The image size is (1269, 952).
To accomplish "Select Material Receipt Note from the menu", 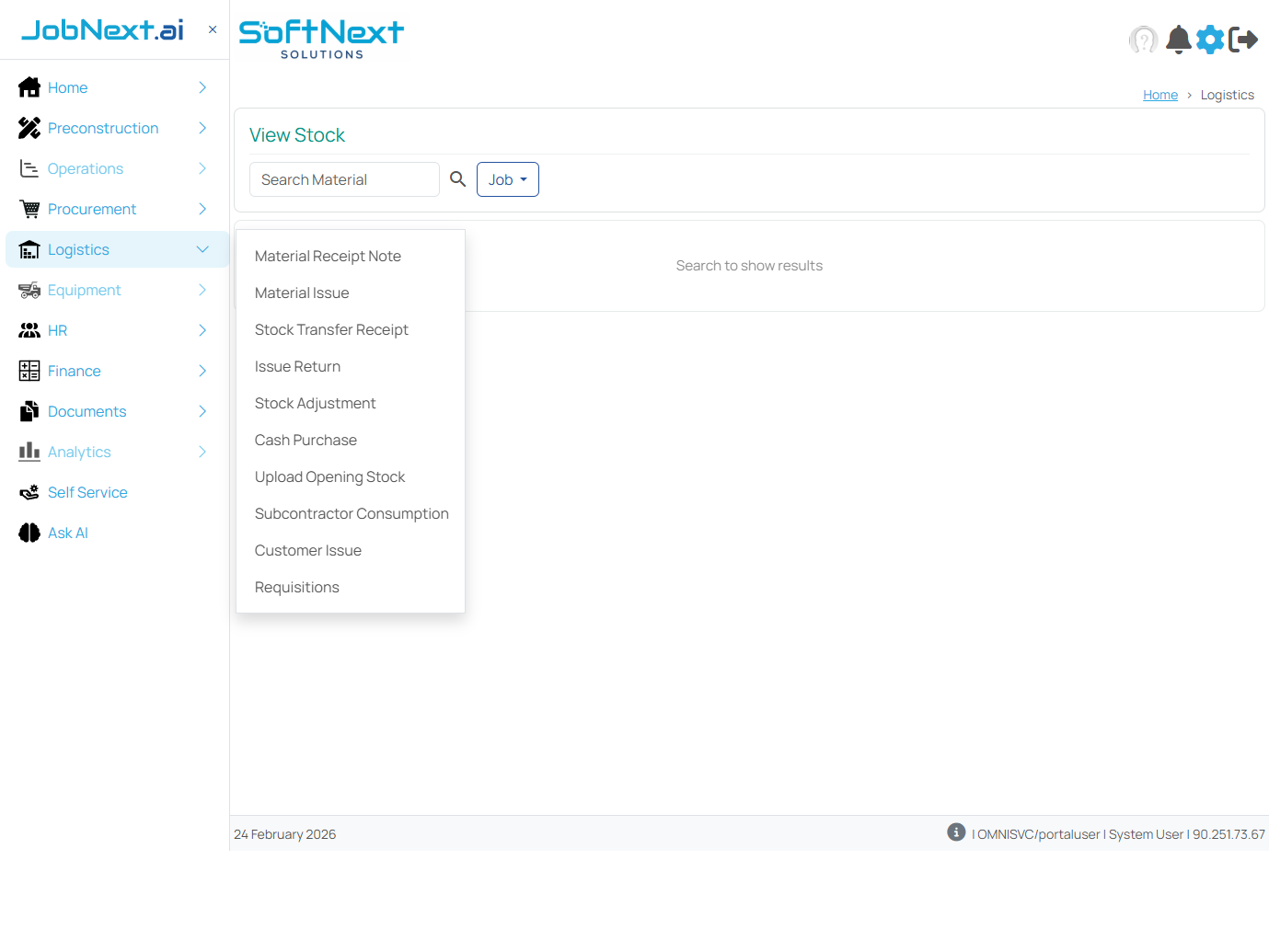I will (328, 256).
